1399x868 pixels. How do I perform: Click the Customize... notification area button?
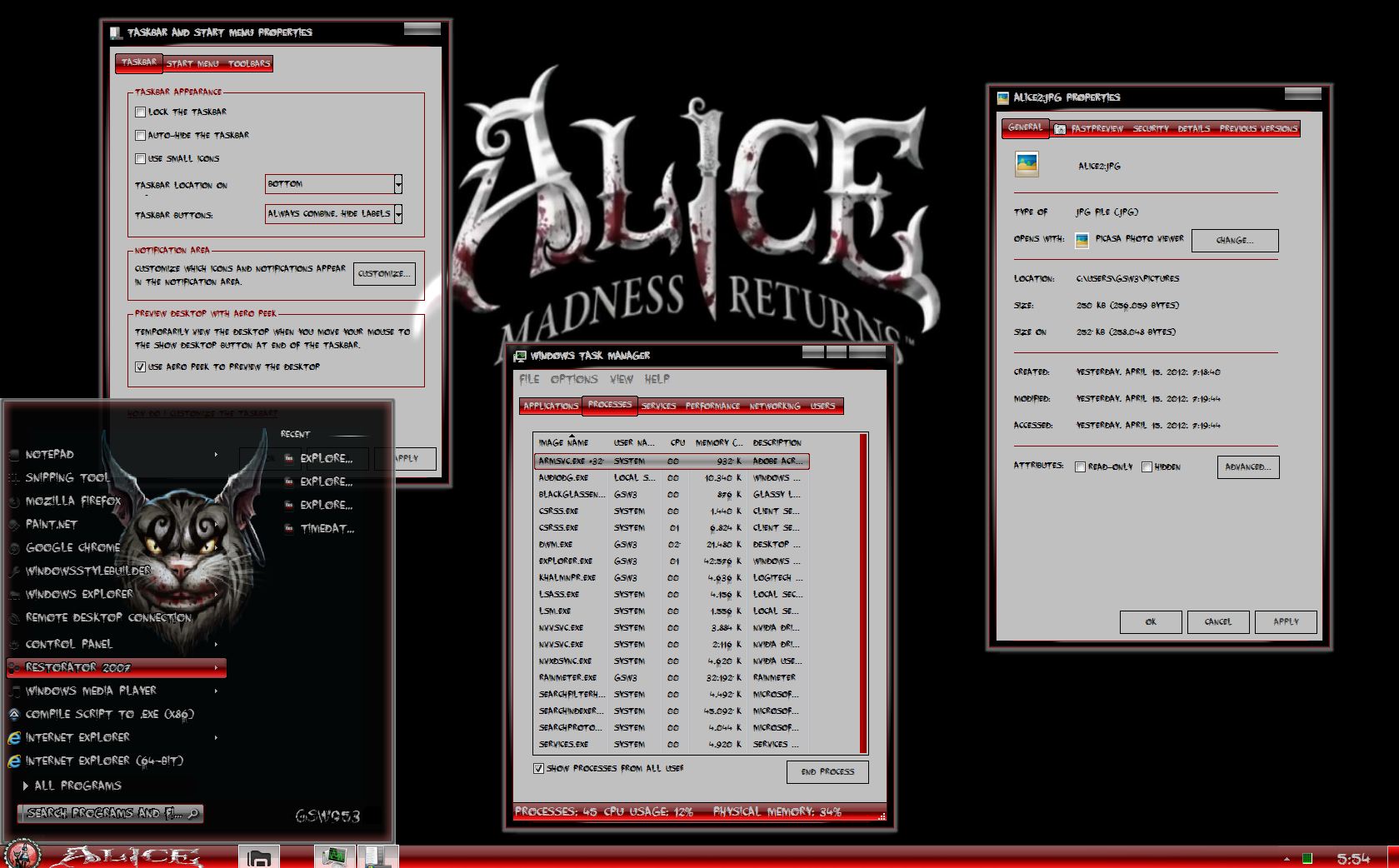click(384, 273)
